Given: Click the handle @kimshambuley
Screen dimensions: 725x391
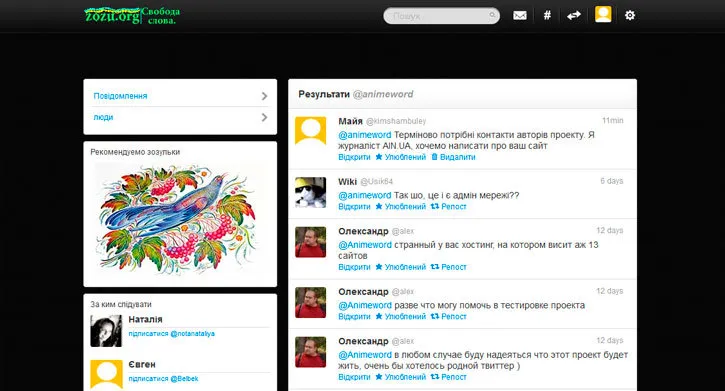Looking at the screenshot, I should [396, 121].
